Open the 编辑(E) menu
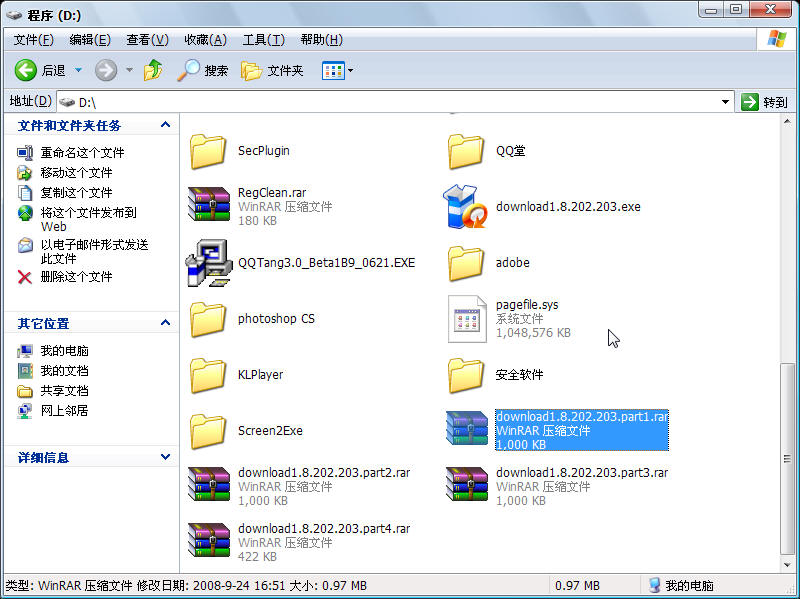 [x=90, y=40]
